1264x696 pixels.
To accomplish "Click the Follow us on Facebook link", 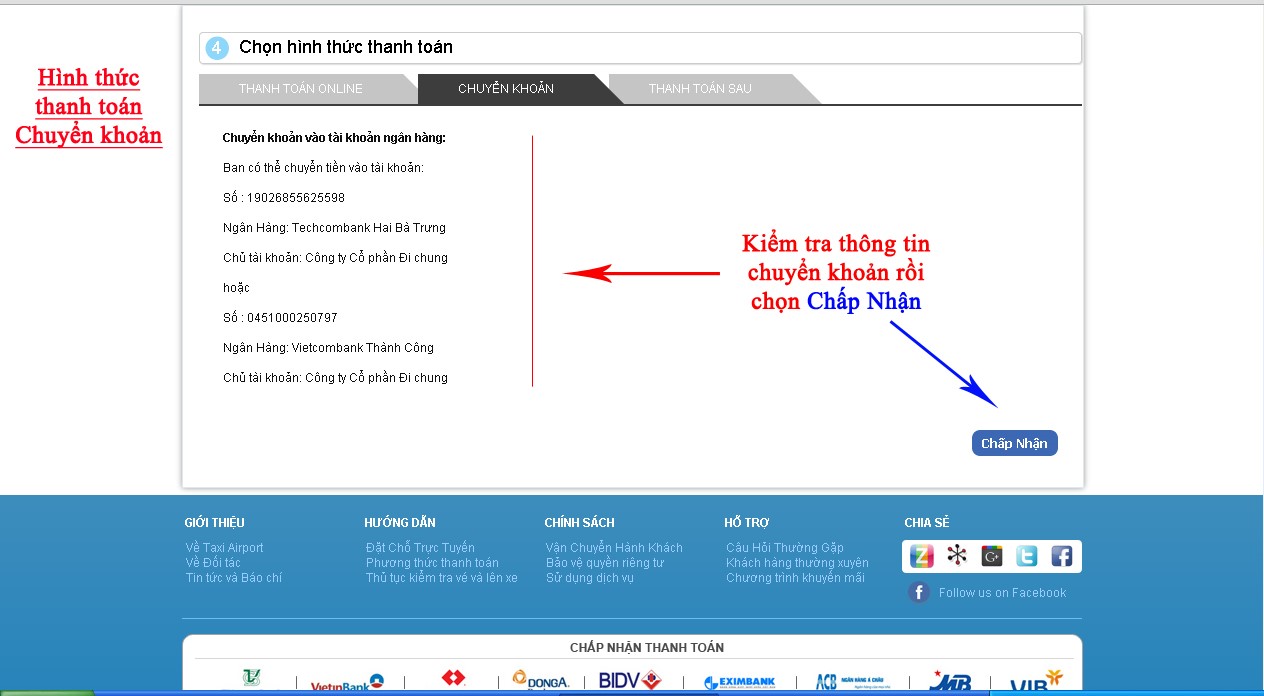I will pos(1002,593).
